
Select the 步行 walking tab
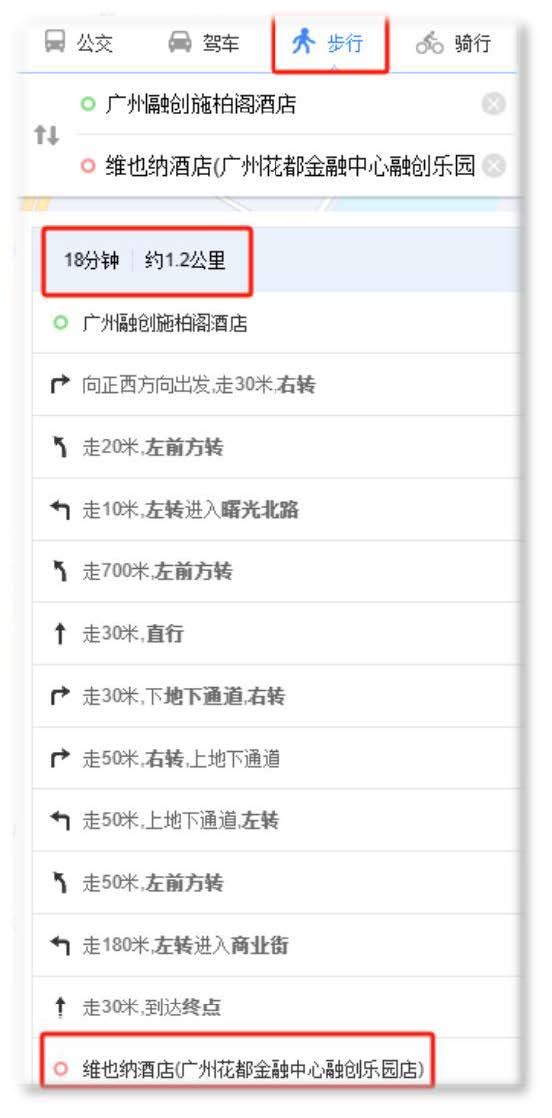coord(329,44)
